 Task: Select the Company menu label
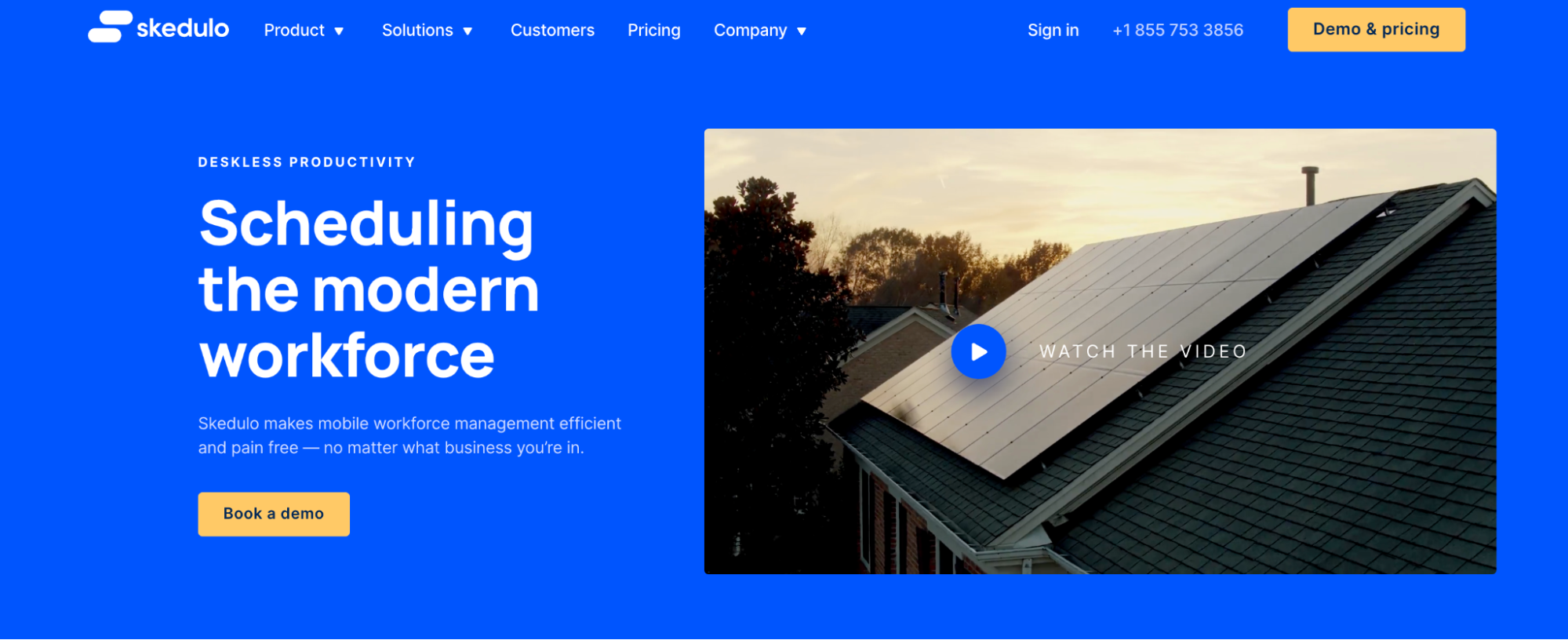750,31
